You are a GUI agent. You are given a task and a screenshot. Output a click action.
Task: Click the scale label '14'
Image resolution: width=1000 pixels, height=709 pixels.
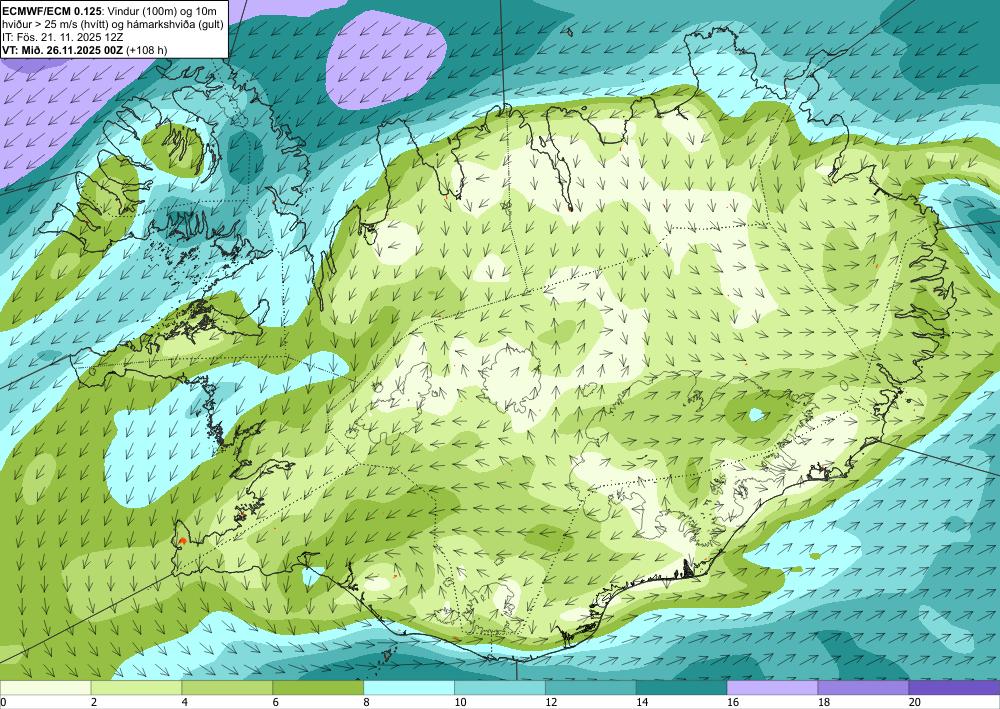(x=642, y=703)
